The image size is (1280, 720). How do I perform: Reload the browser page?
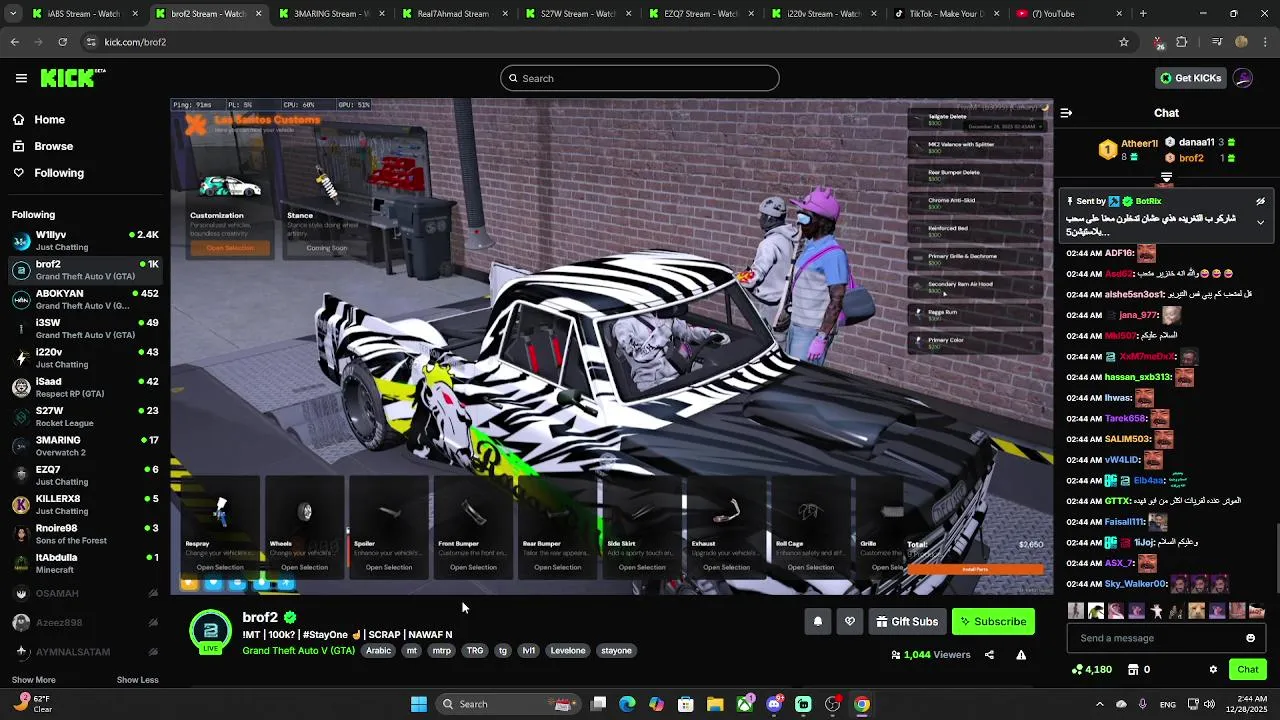(x=62, y=42)
